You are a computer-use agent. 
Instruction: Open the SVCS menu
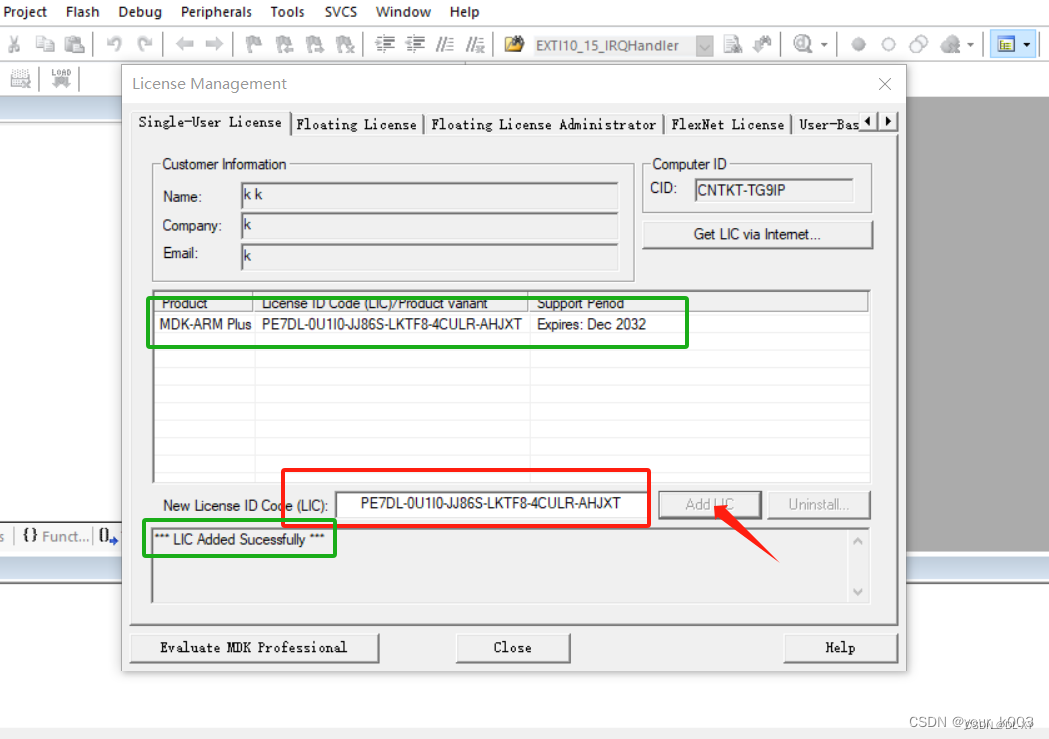tap(341, 12)
